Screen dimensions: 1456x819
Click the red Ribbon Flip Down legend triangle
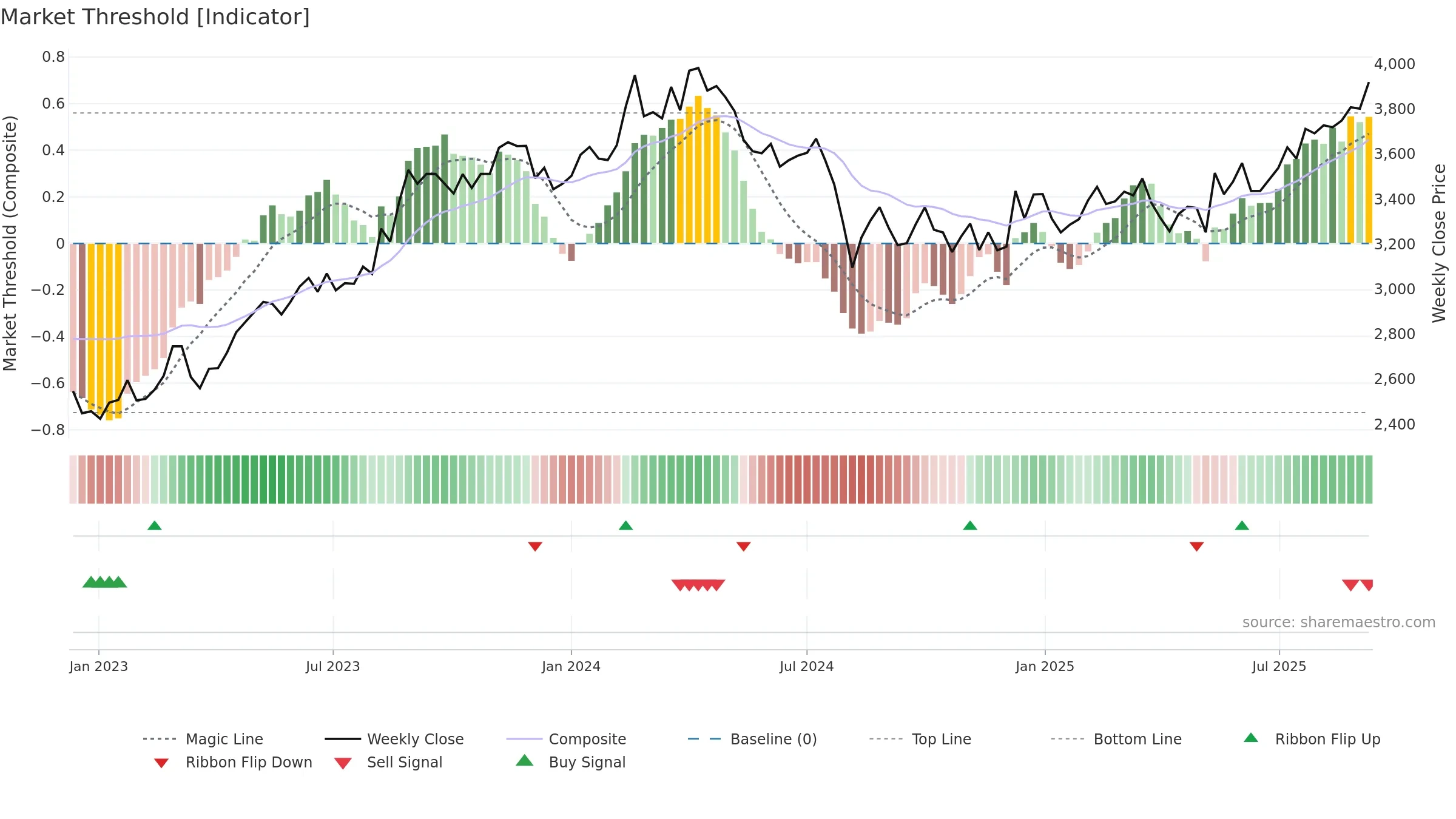(x=161, y=763)
